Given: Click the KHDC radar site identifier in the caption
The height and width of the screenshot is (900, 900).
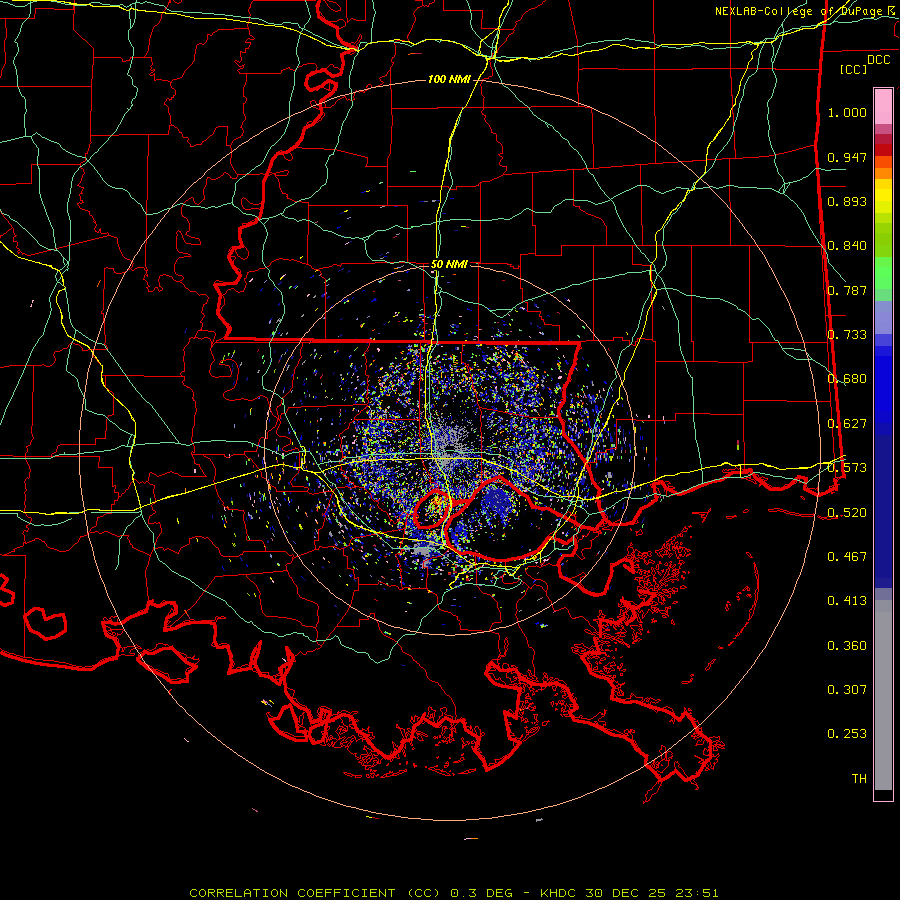Looking at the screenshot, I should (x=560, y=893).
